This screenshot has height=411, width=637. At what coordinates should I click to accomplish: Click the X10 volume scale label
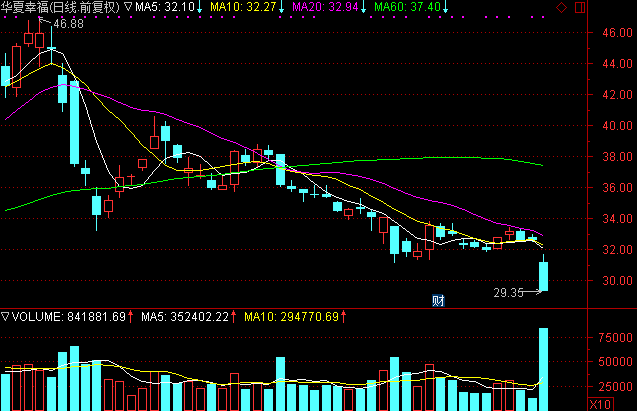(x=600, y=405)
